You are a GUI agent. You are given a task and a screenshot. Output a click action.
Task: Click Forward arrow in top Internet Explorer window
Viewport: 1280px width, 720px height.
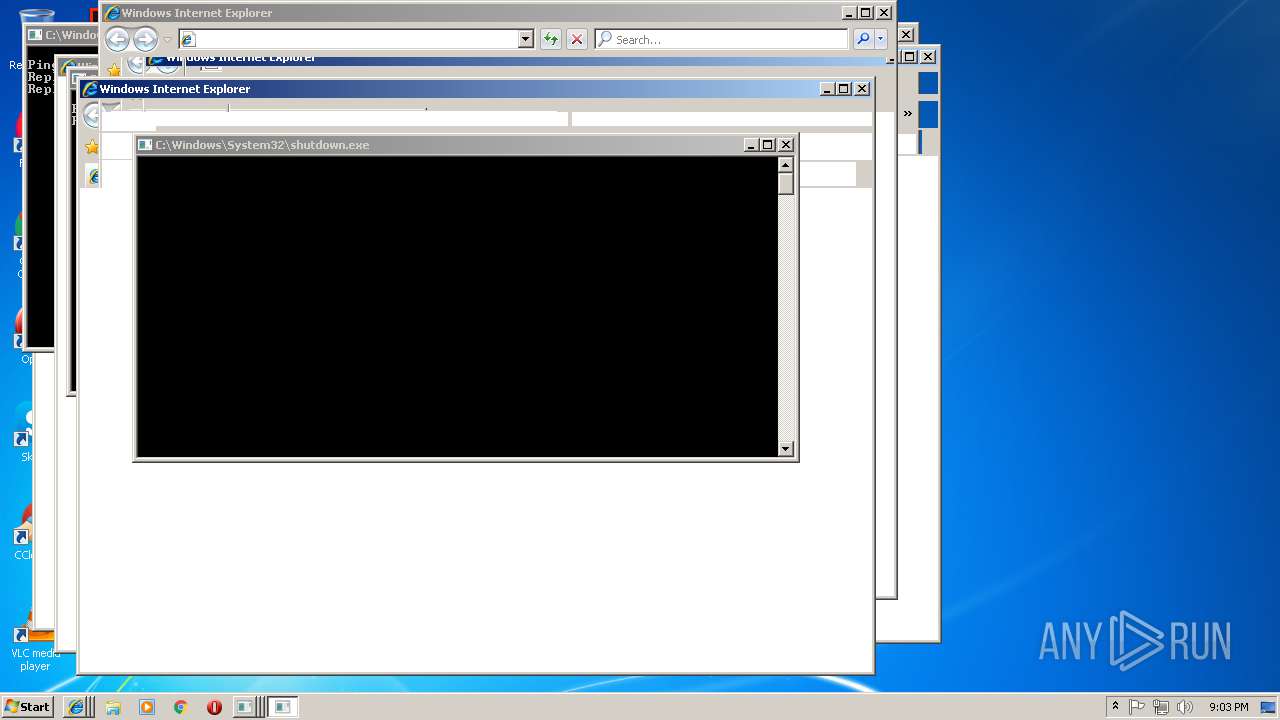point(146,39)
